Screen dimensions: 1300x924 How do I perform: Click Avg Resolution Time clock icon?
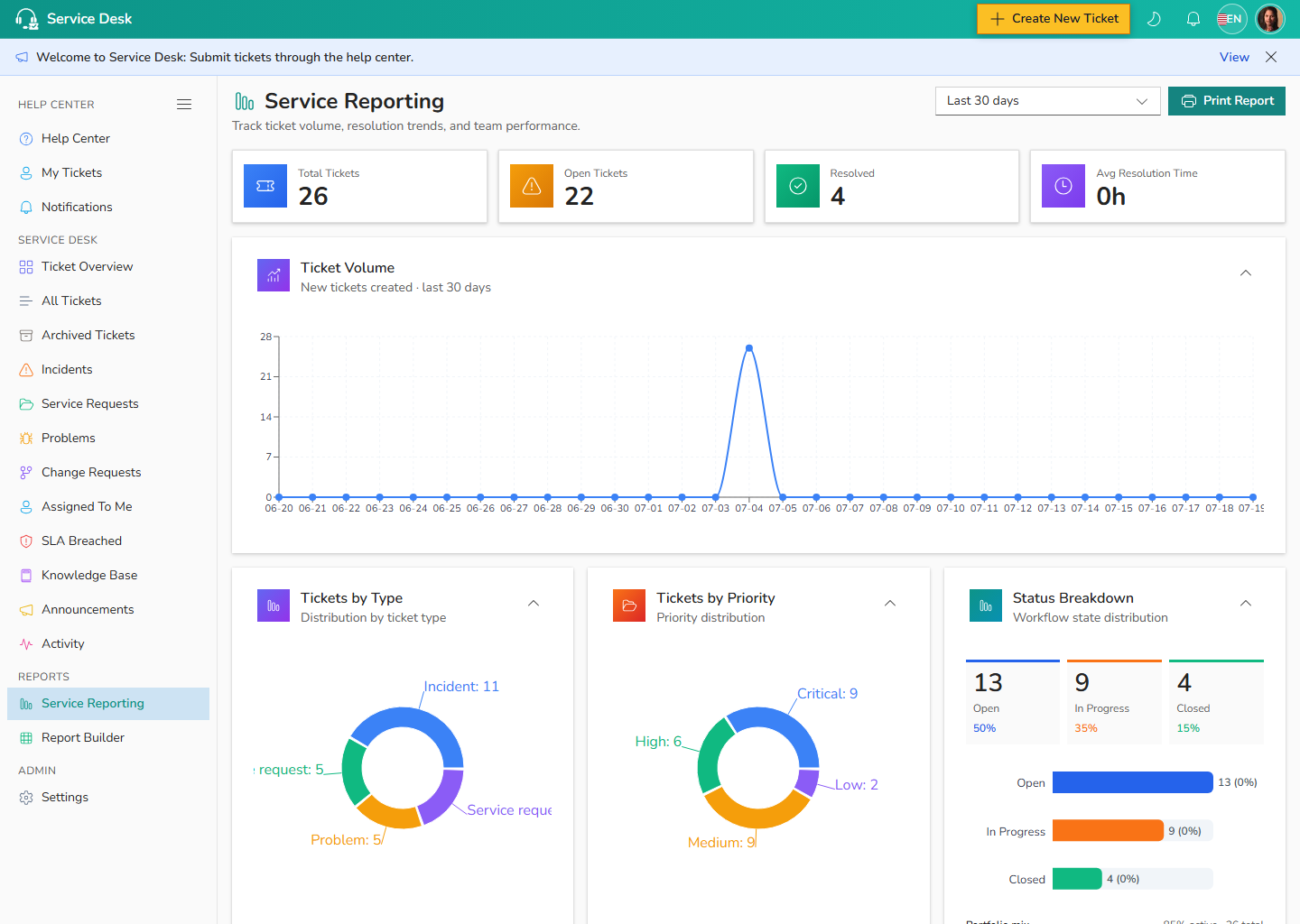click(x=1063, y=186)
